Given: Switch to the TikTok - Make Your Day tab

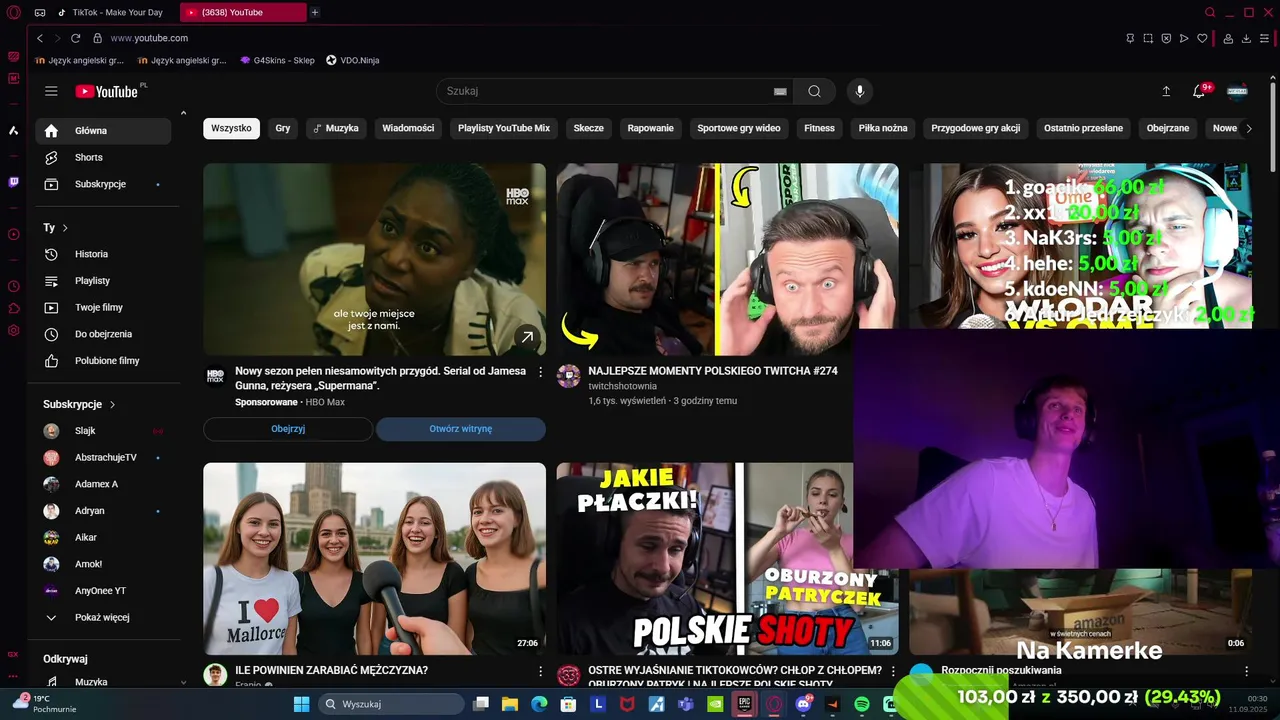Looking at the screenshot, I should pos(117,12).
